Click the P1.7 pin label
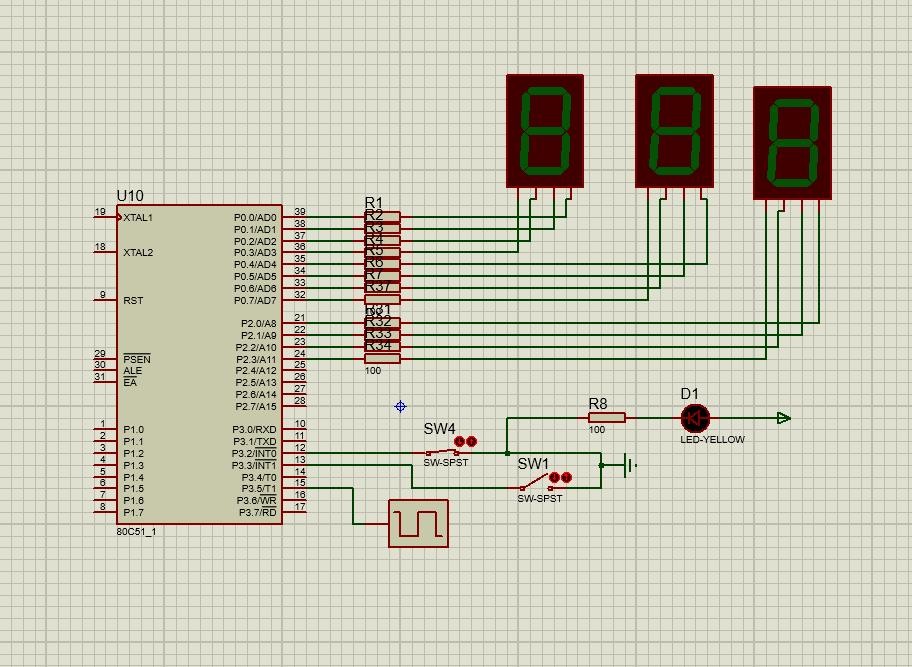The image size is (912, 667). click(x=133, y=512)
